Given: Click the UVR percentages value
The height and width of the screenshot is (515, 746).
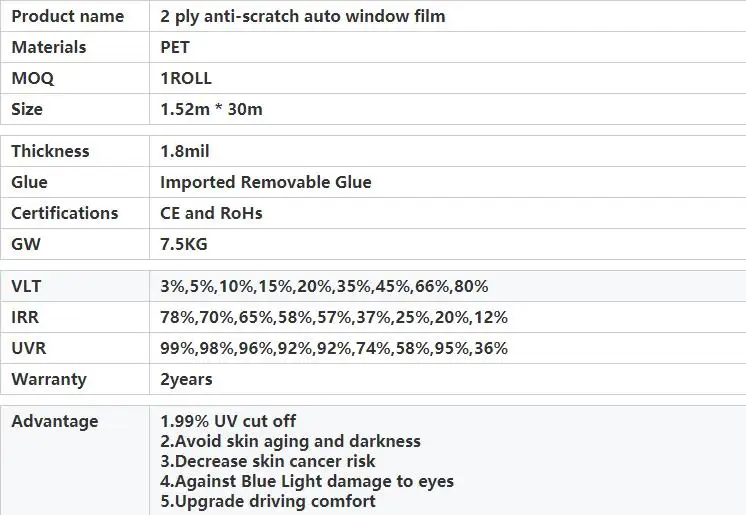Looking at the screenshot, I should pyautogui.click(x=333, y=348).
